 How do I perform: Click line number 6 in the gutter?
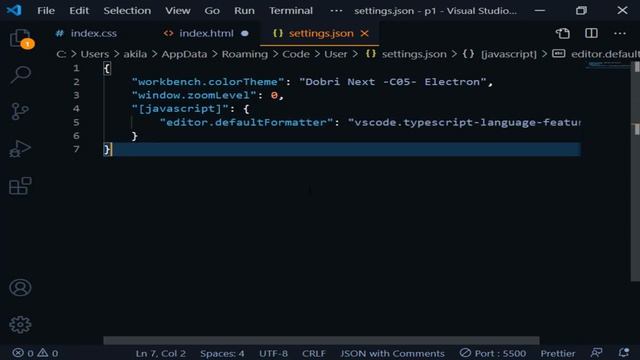pos(76,136)
